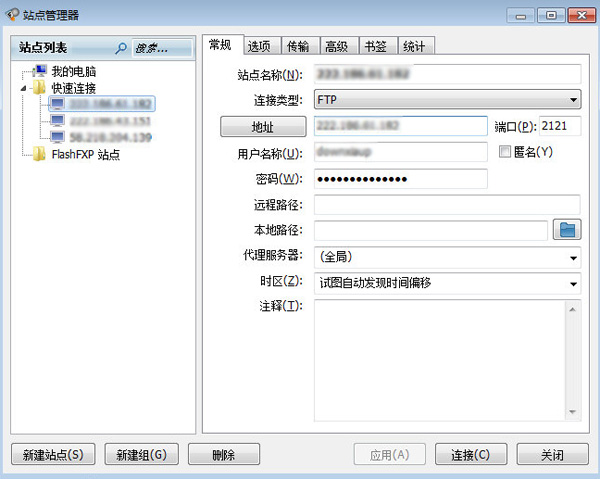Select the first quick connect site icon
The height and width of the screenshot is (479, 600).
pyautogui.click(x=57, y=104)
